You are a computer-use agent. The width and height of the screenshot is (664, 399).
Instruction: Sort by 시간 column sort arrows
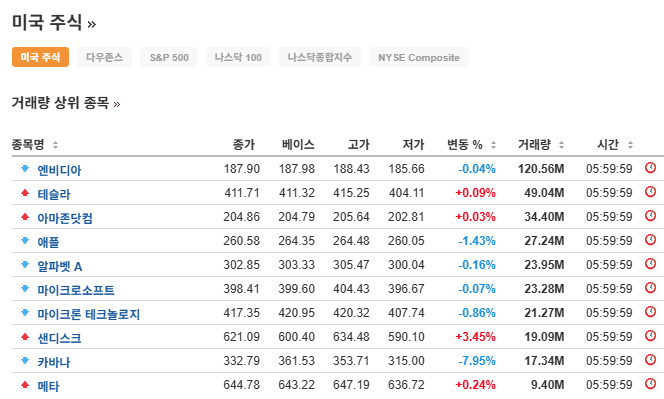631,145
